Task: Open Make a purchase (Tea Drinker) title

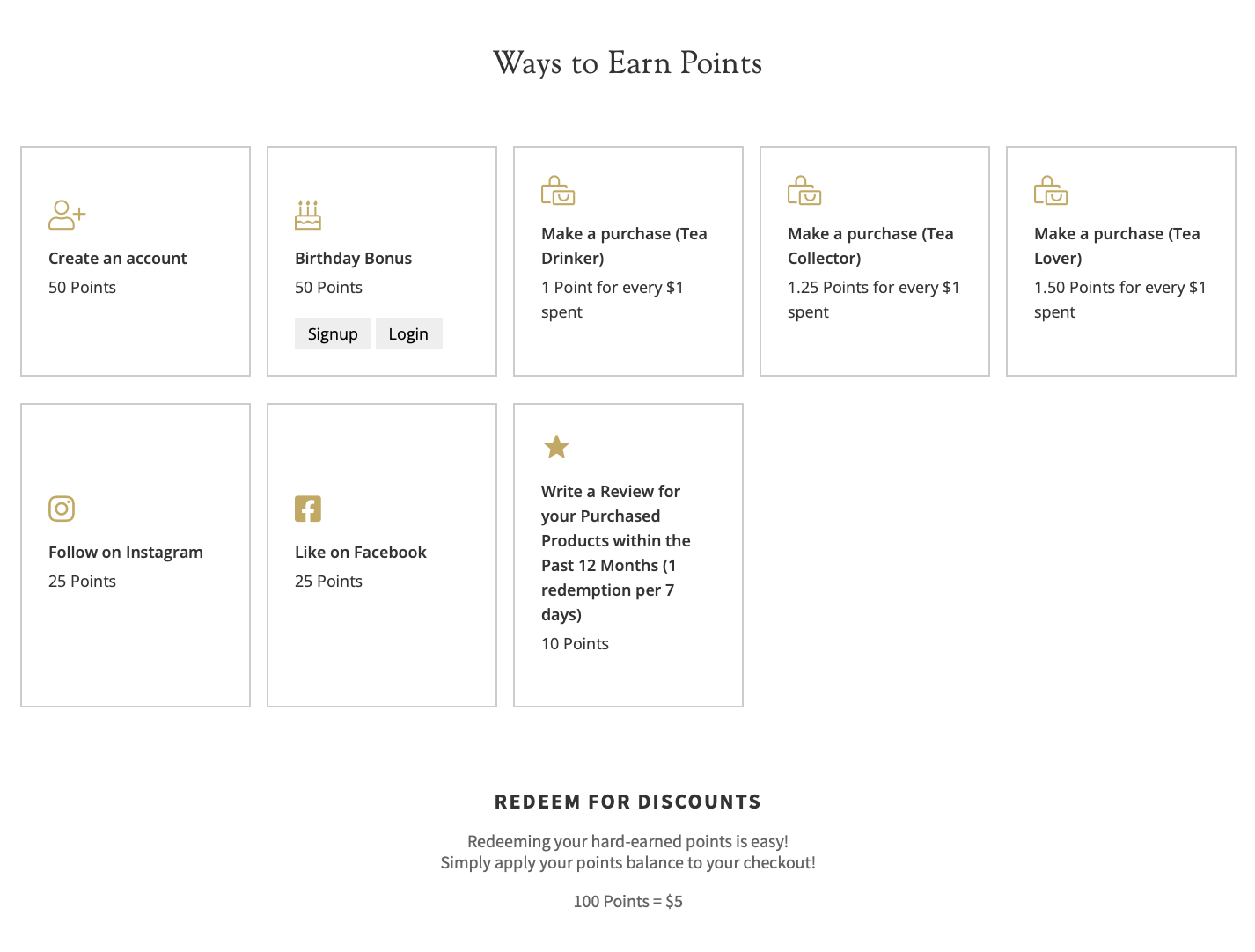Action: point(624,246)
